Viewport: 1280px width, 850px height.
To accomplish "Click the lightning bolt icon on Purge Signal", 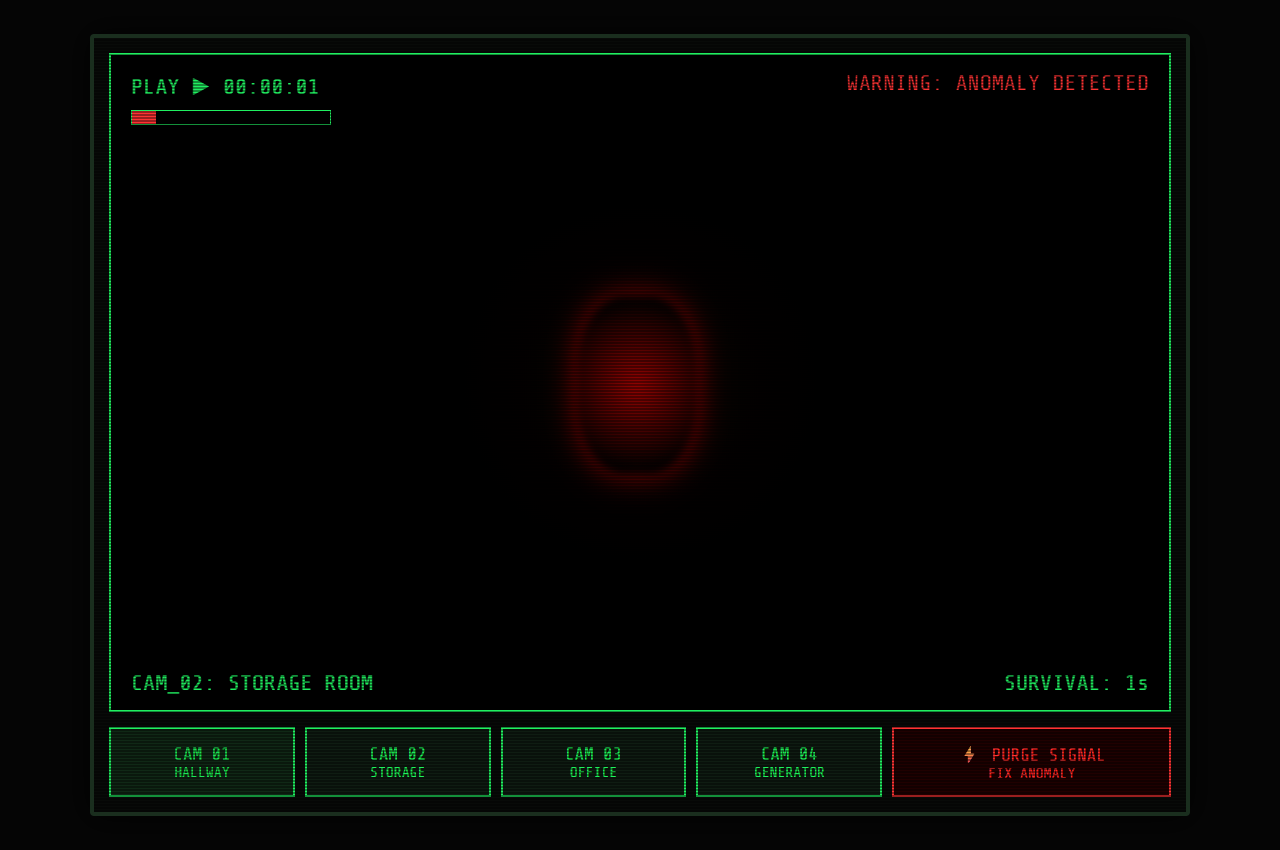I will click(x=969, y=754).
